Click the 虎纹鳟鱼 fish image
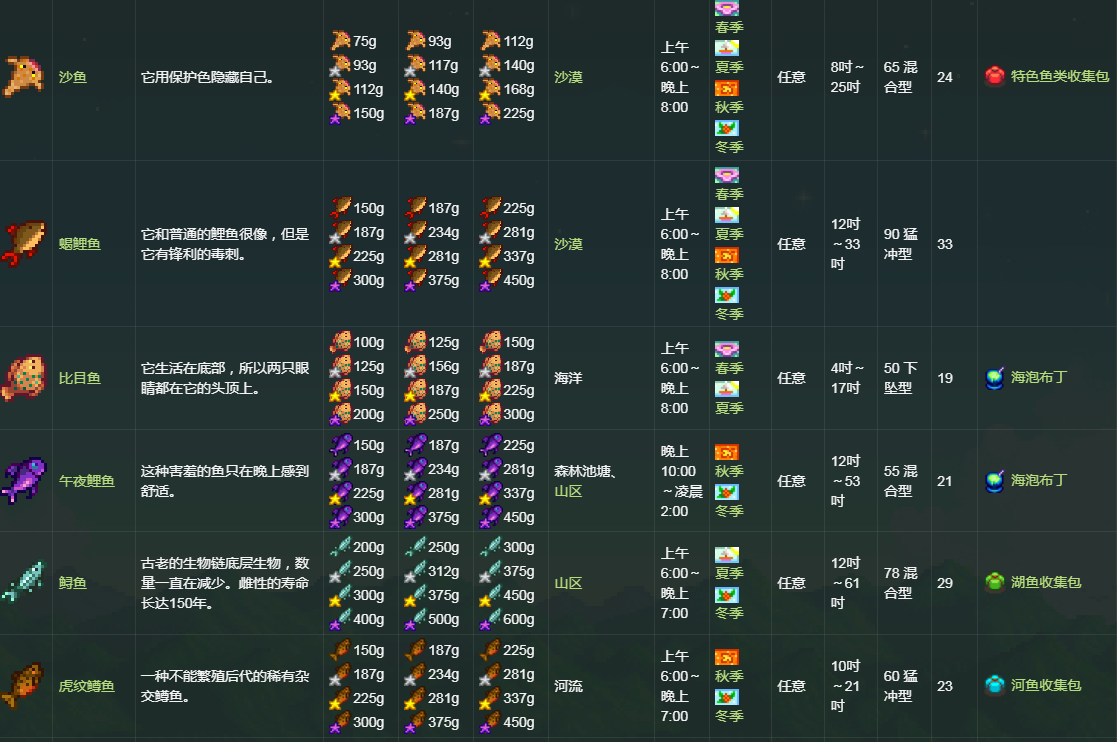 pyautogui.click(x=24, y=686)
